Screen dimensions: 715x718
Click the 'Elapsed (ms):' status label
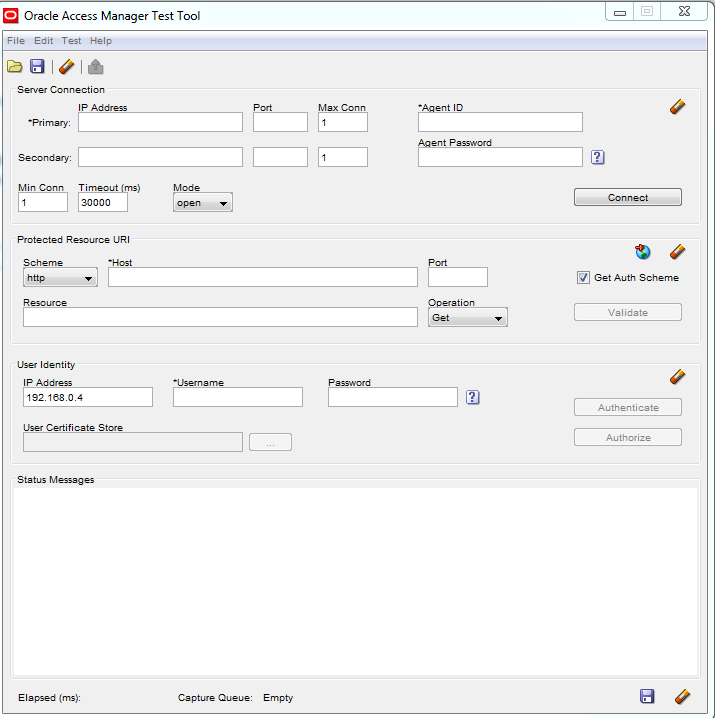point(49,697)
